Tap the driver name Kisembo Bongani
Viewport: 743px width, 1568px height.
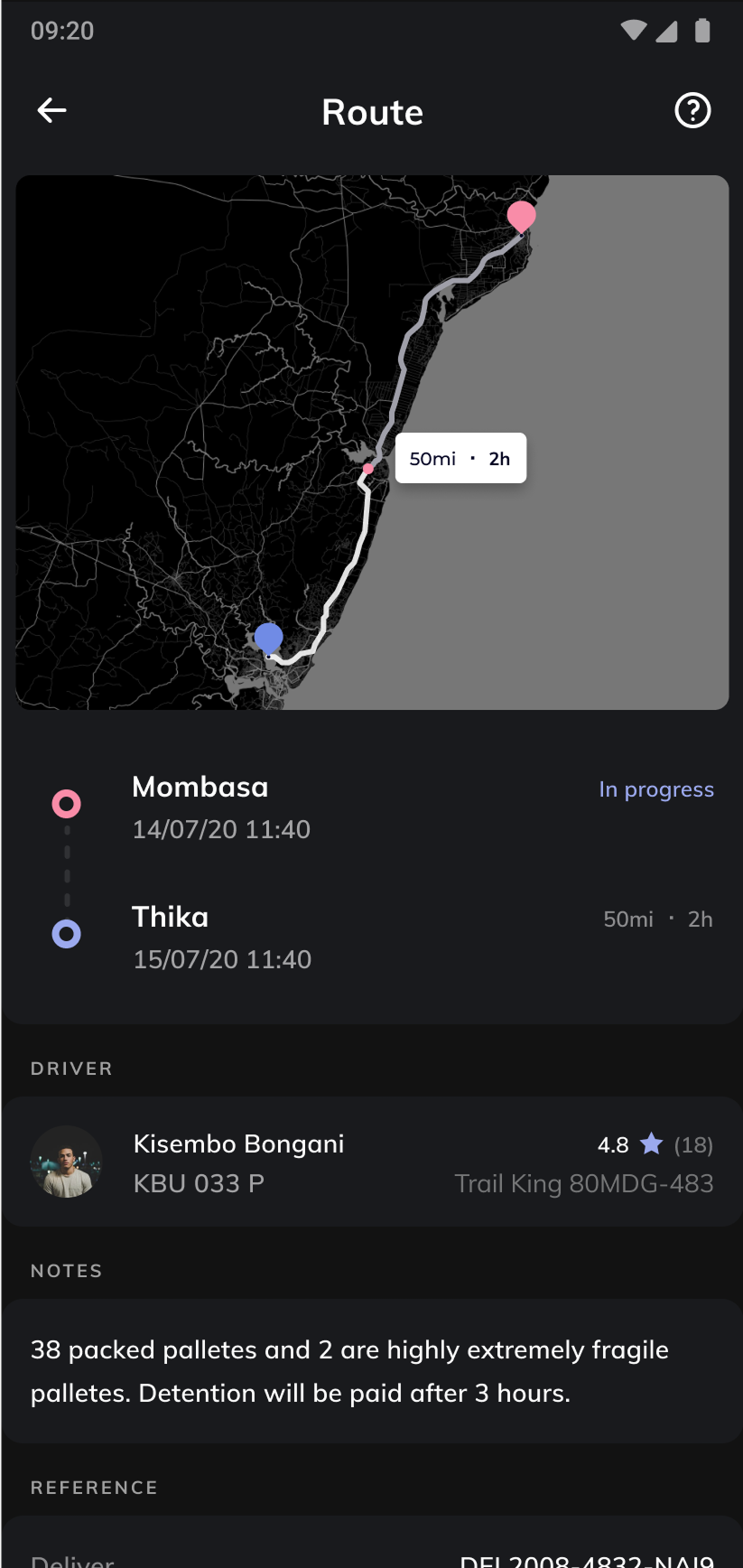click(x=239, y=1144)
